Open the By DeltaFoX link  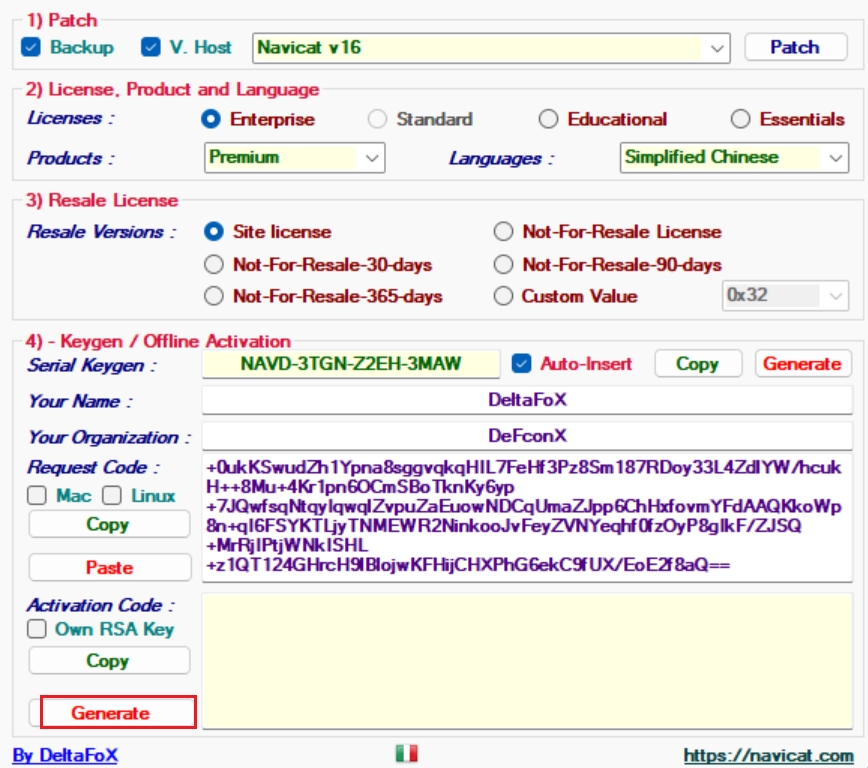point(65,755)
